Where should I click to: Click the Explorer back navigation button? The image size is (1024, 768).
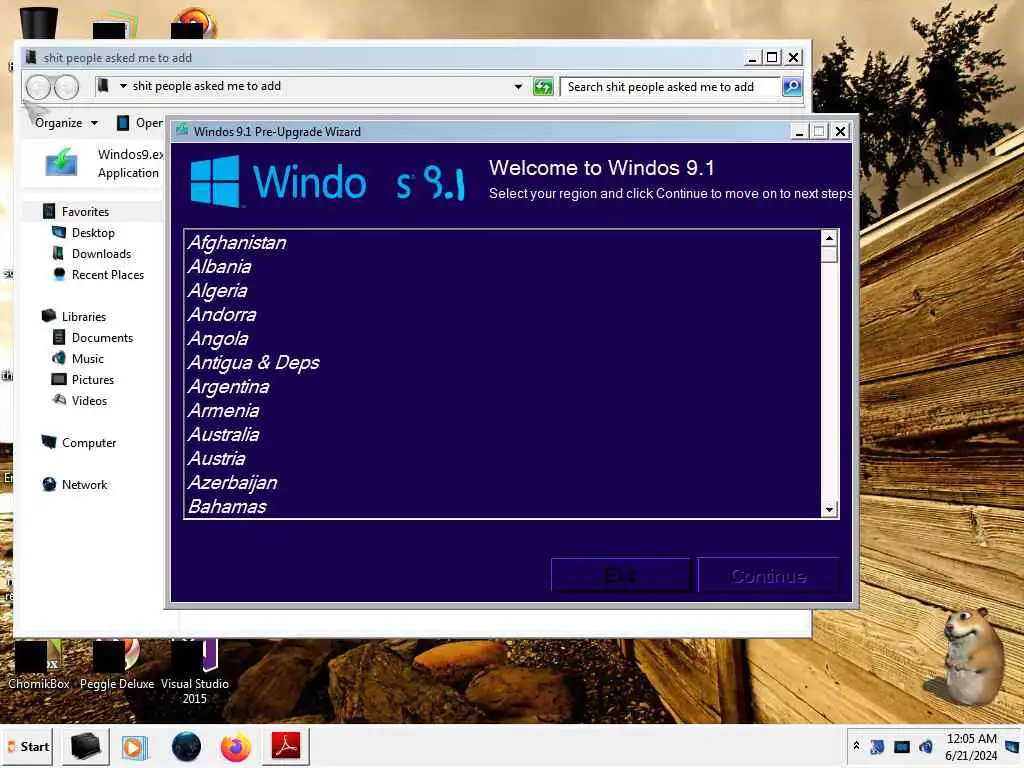coord(38,87)
